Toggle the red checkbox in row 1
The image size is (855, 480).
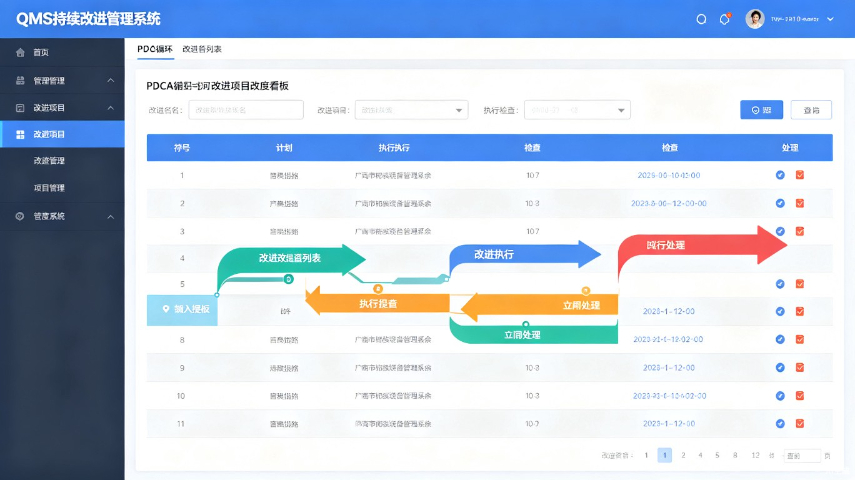[x=800, y=175]
